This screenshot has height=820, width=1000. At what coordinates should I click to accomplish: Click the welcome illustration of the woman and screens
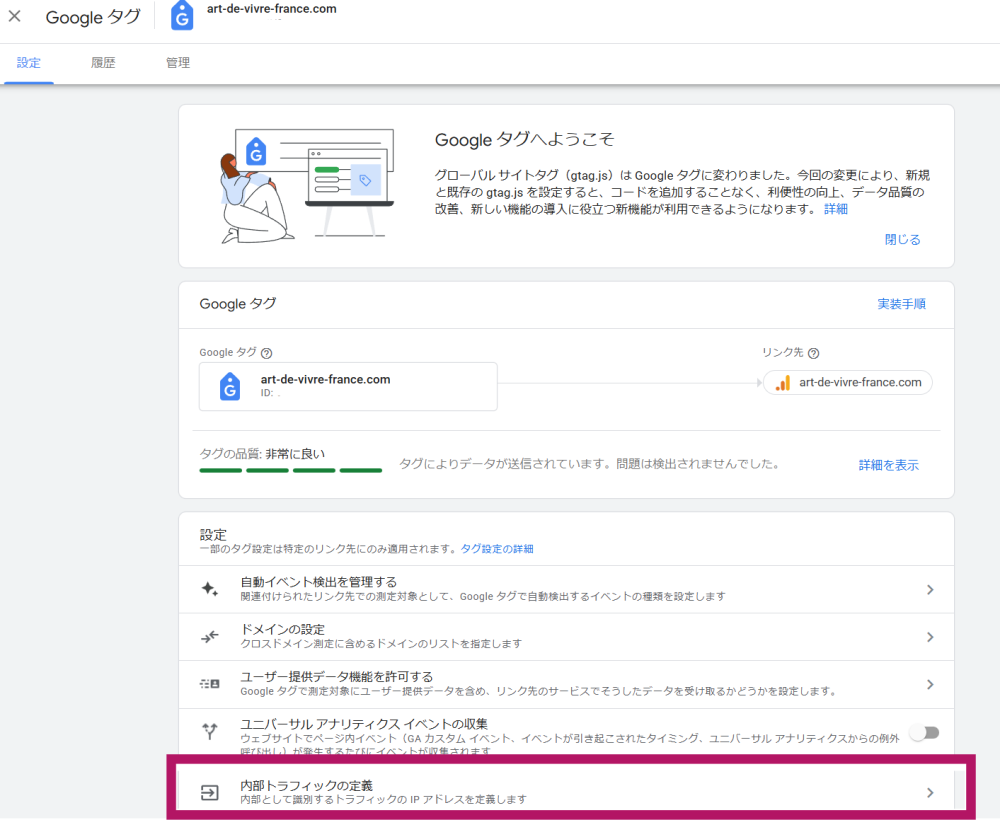pyautogui.click(x=307, y=186)
